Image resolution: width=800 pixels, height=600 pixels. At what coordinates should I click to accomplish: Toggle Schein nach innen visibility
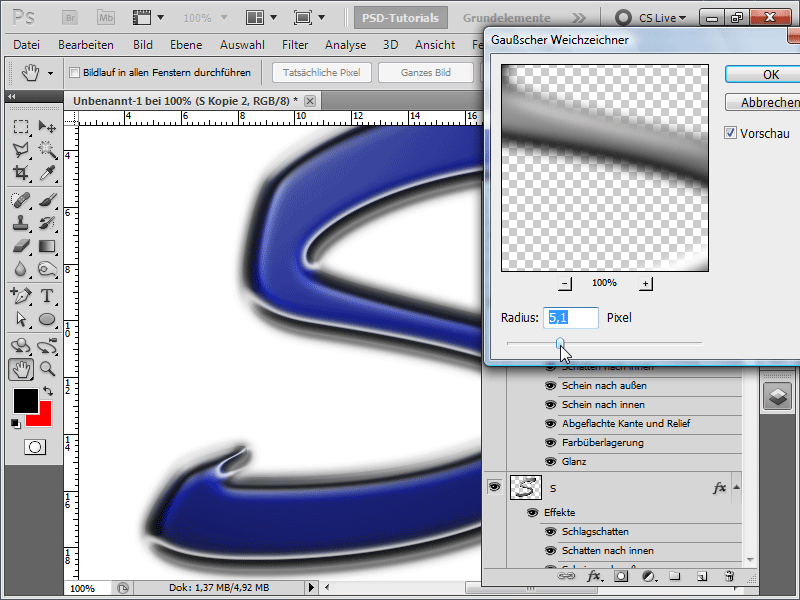click(x=550, y=405)
